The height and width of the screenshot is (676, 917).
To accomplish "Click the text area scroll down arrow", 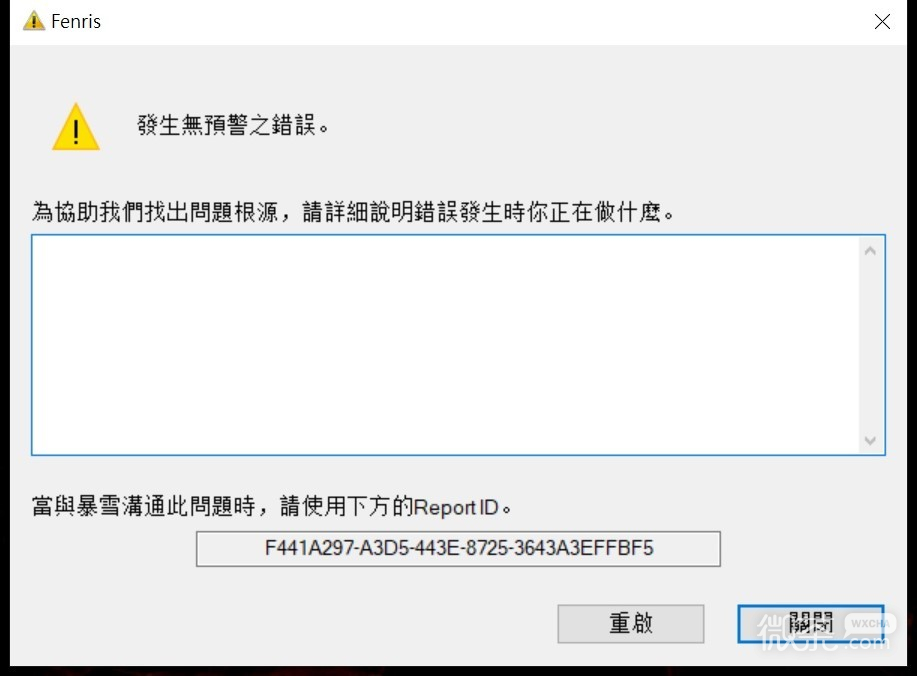I will [x=870, y=440].
